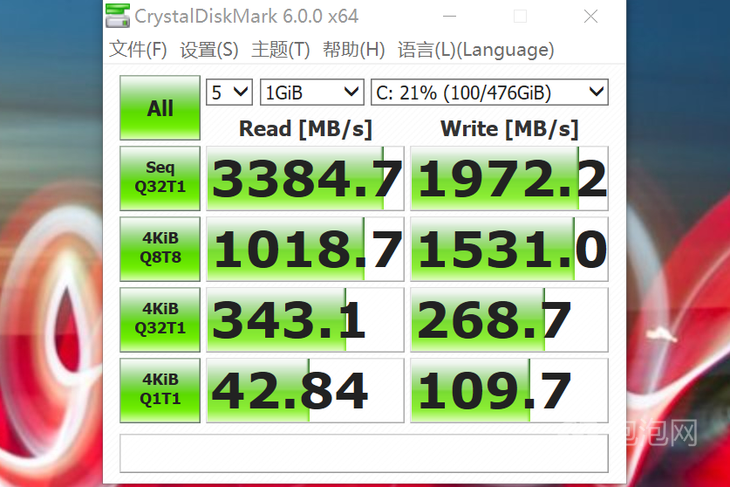The image size is (730, 487).
Task: Click the Seq read result 3384.7
Action: pyautogui.click(x=305, y=178)
